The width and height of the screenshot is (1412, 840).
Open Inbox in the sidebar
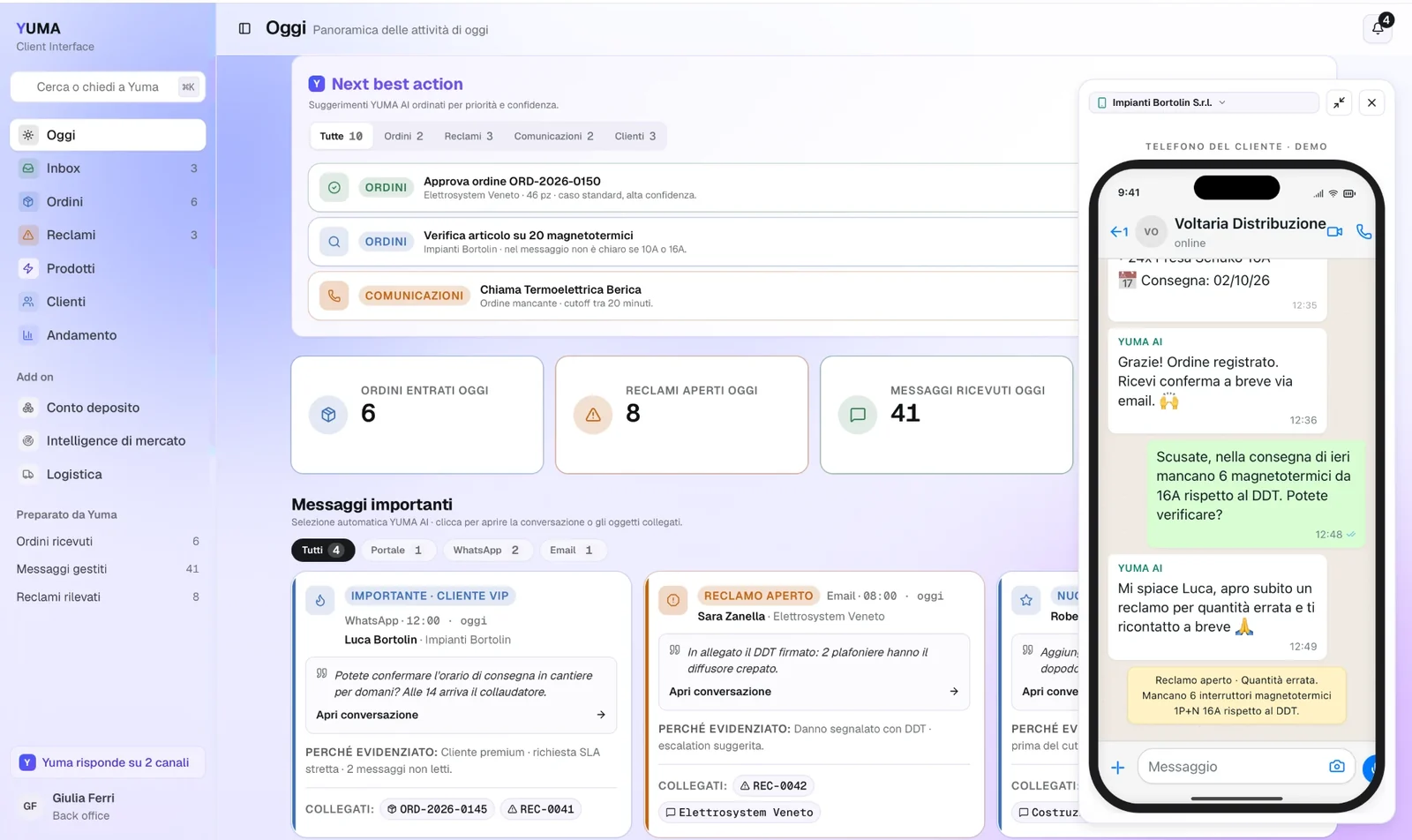click(108, 169)
